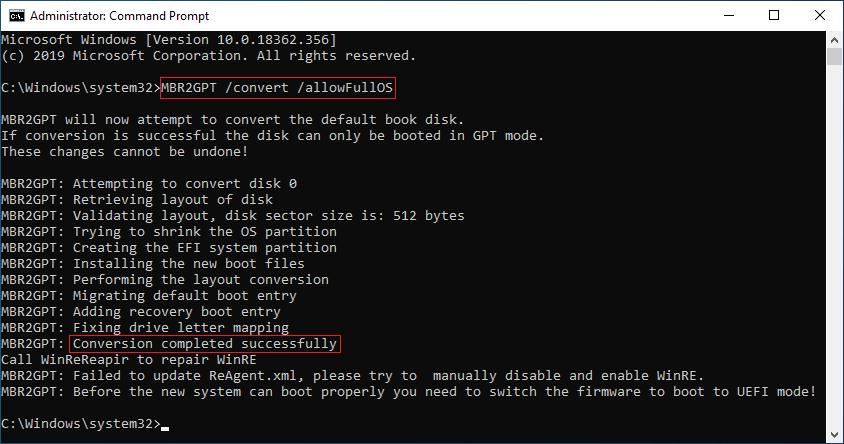Click empty scrollbar track below the thumb
Viewport: 844px width, 444px height.
(x=835, y=250)
